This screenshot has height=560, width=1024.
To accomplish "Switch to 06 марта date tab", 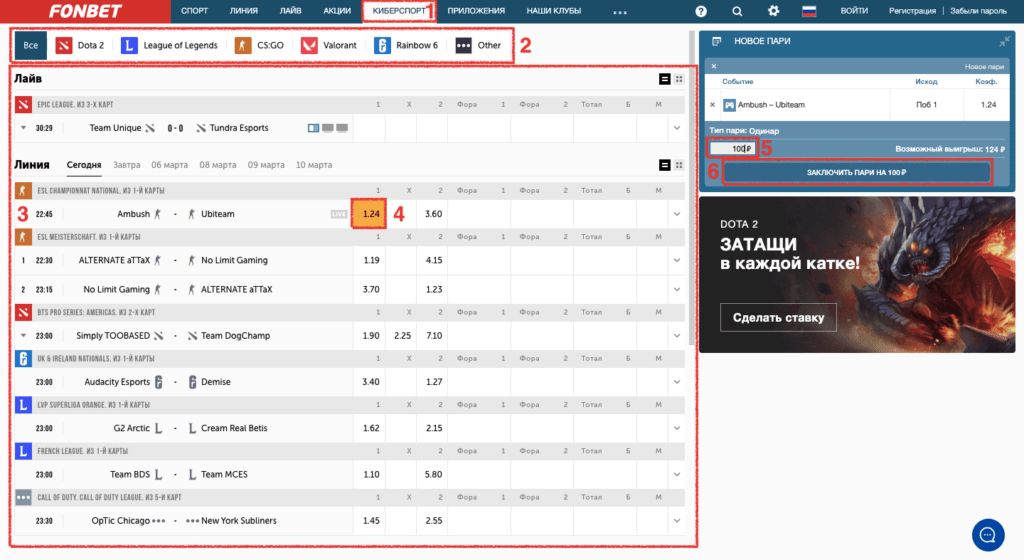I will pyautogui.click(x=169, y=165).
